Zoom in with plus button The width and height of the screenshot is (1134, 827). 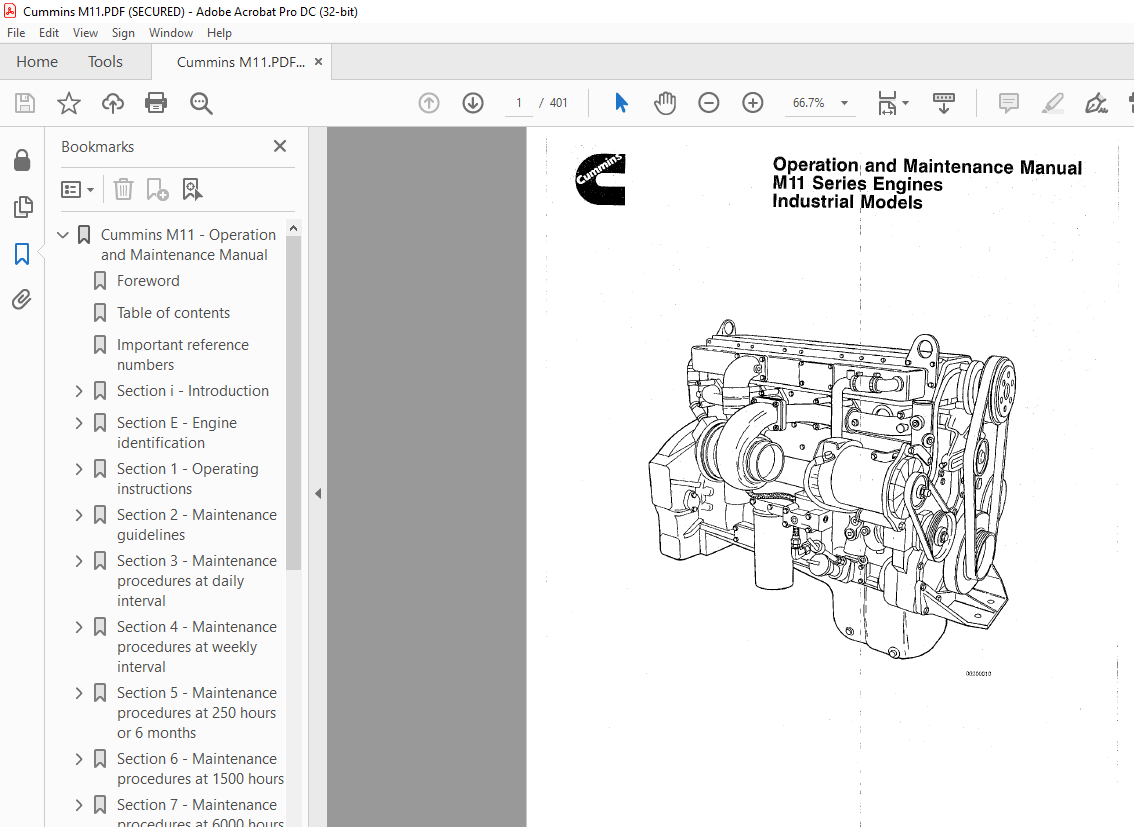click(753, 103)
